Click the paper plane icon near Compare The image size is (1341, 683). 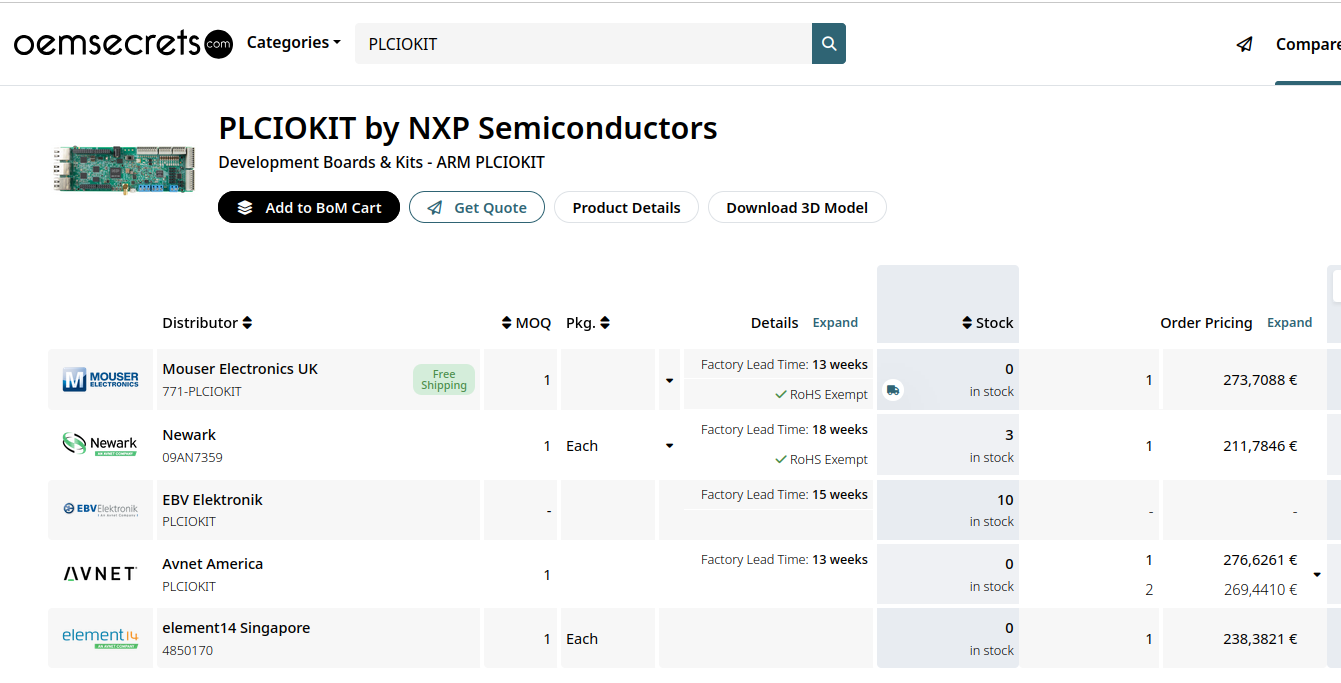click(1244, 44)
